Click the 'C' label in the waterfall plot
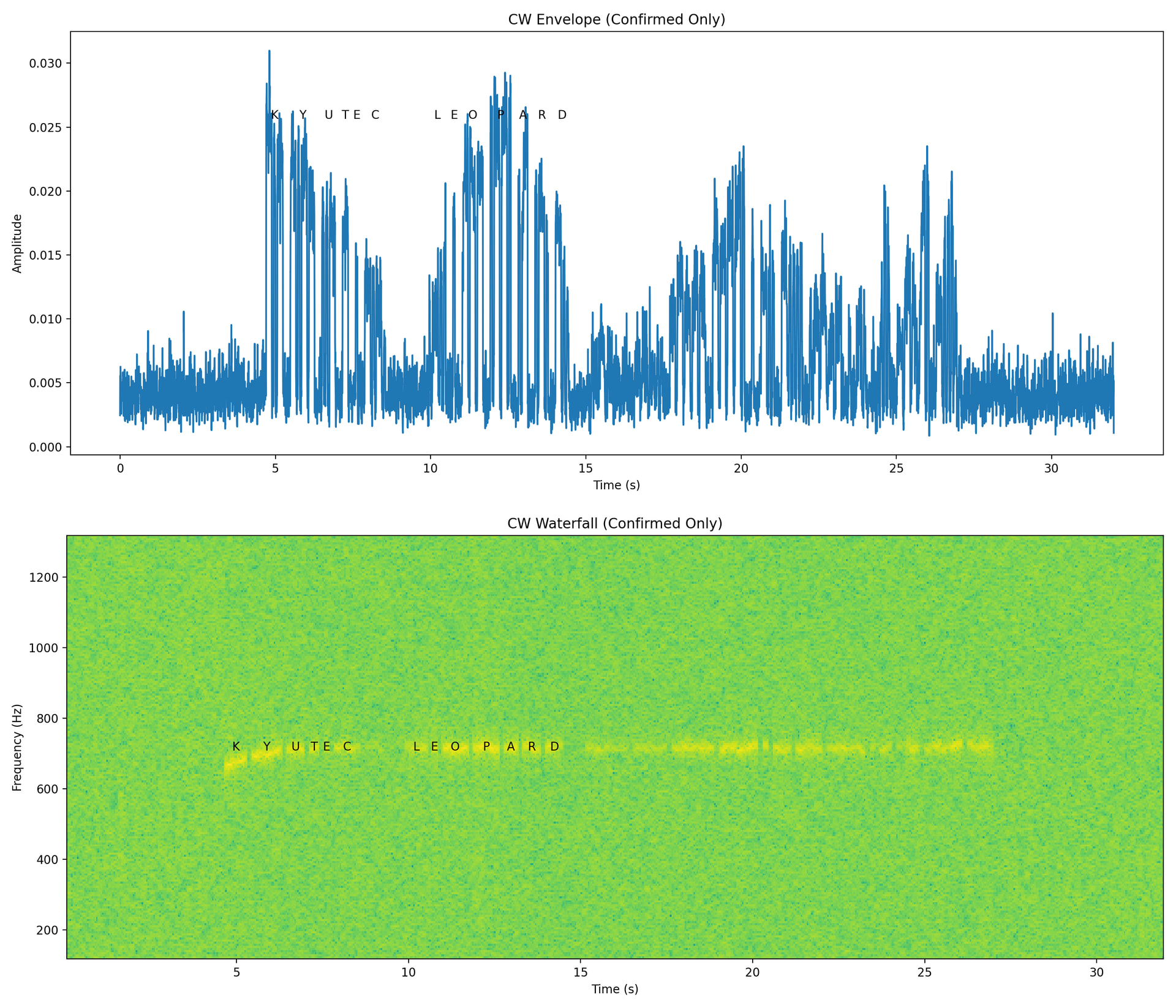1176x1008 pixels. tap(347, 747)
